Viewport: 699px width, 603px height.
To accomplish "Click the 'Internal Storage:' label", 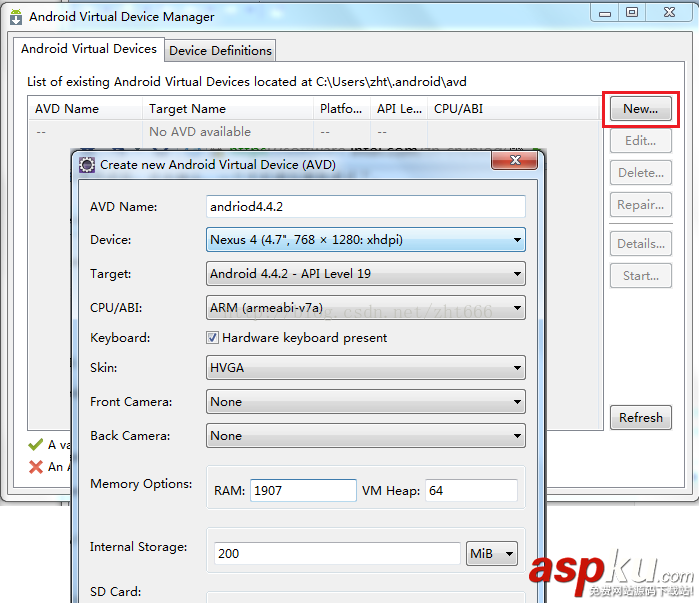I will (x=138, y=547).
